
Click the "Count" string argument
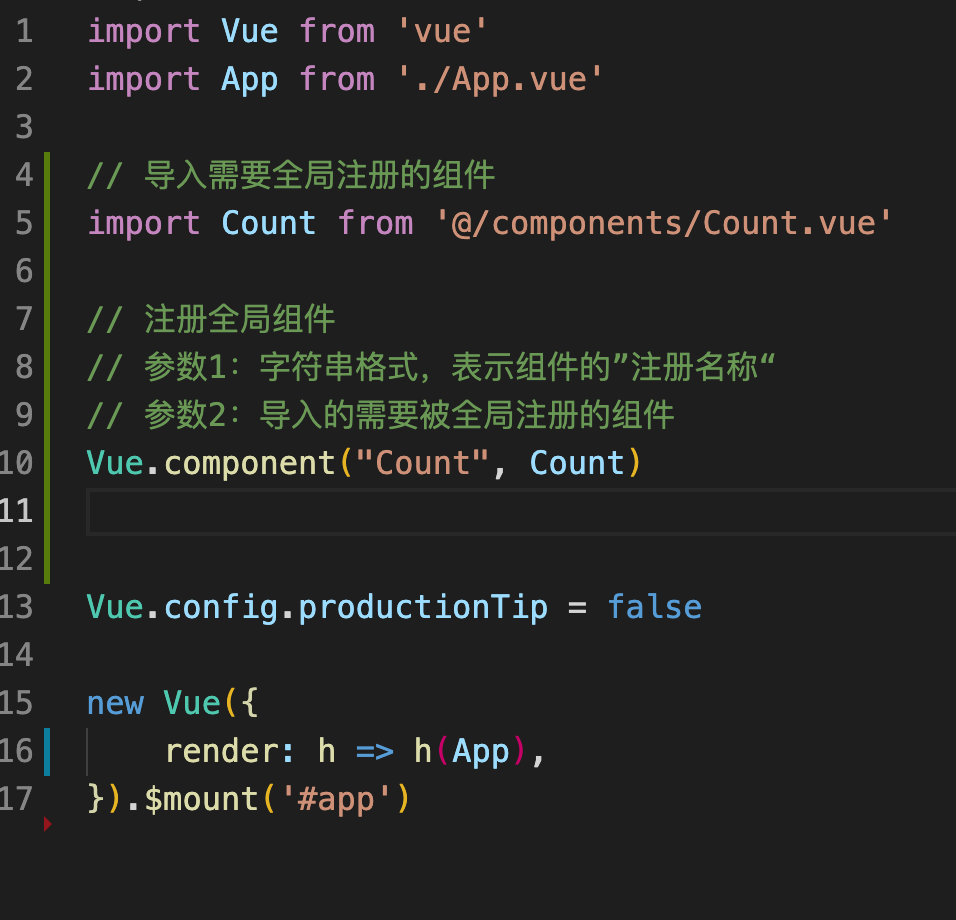click(x=423, y=463)
